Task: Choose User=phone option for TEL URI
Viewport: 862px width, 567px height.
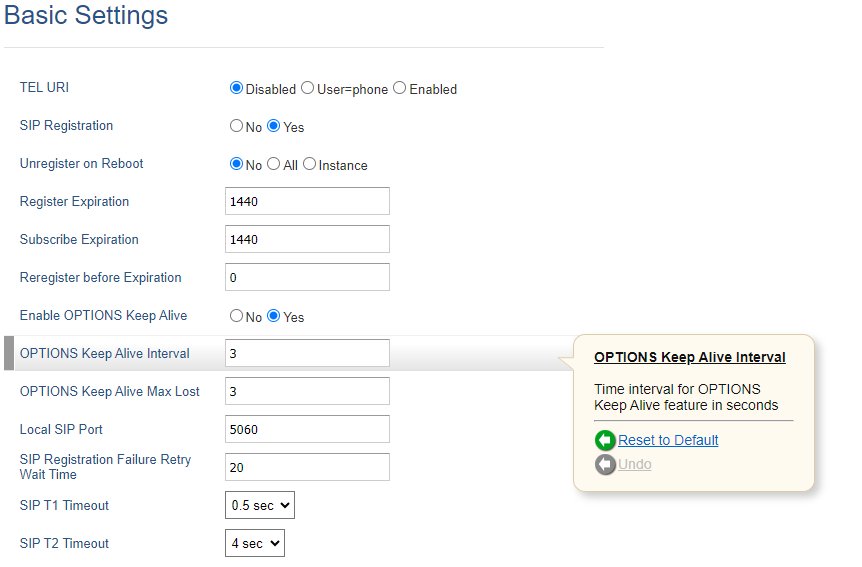Action: 307,88
